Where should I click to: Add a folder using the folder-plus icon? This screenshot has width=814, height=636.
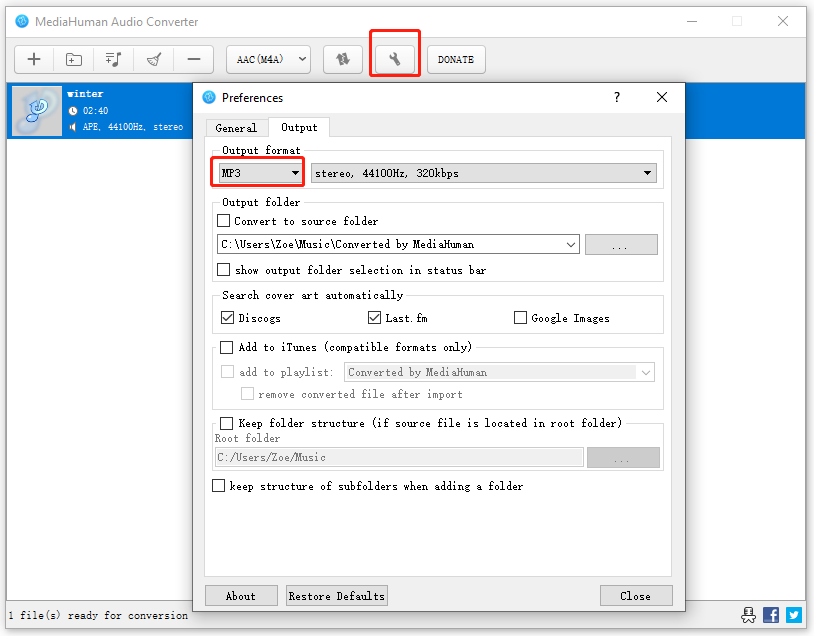tap(74, 59)
